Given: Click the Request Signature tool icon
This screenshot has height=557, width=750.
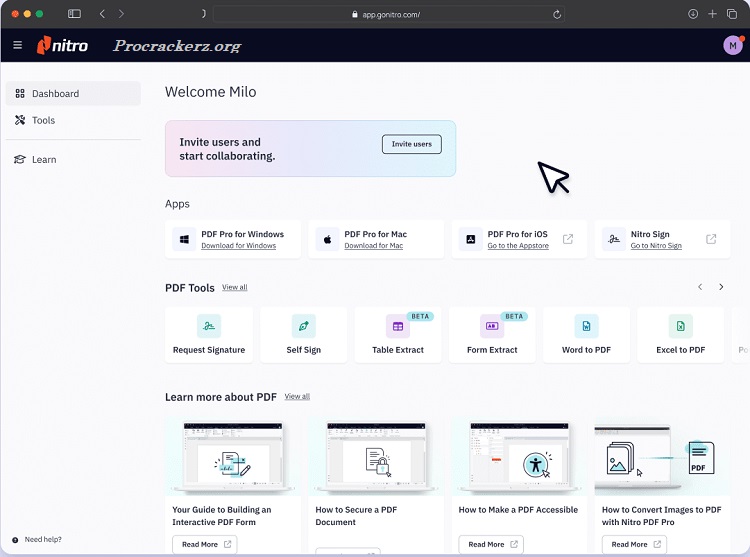Looking at the screenshot, I should (x=208, y=326).
